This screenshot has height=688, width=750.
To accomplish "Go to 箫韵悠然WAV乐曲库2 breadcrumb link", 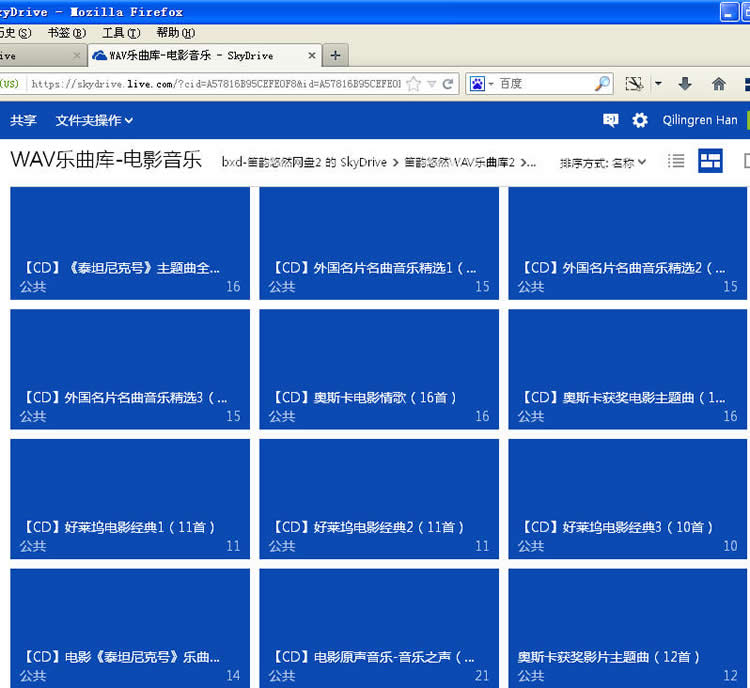I will click(460, 162).
